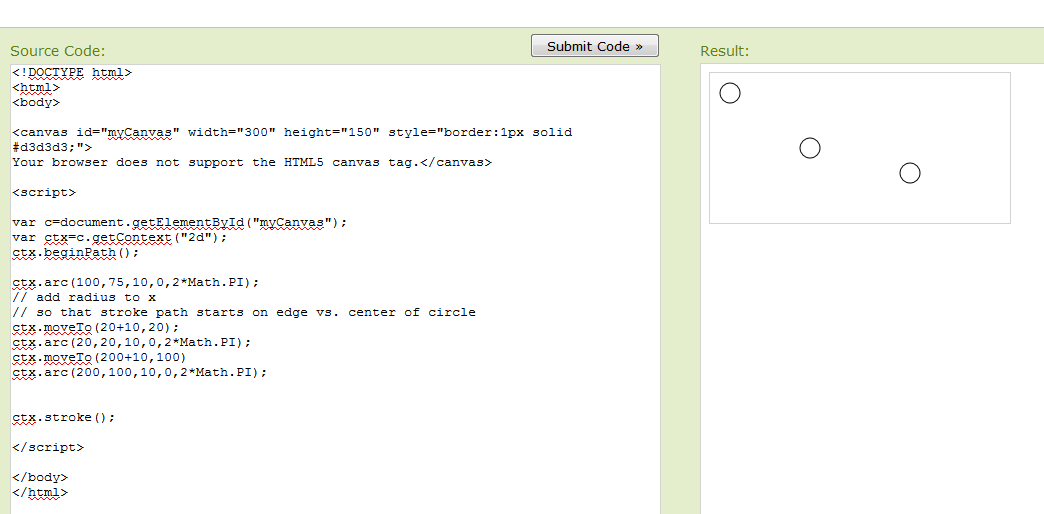Screen dimensions: 1044x514
Task: Click the ctx.stroke() line
Action: (64, 417)
